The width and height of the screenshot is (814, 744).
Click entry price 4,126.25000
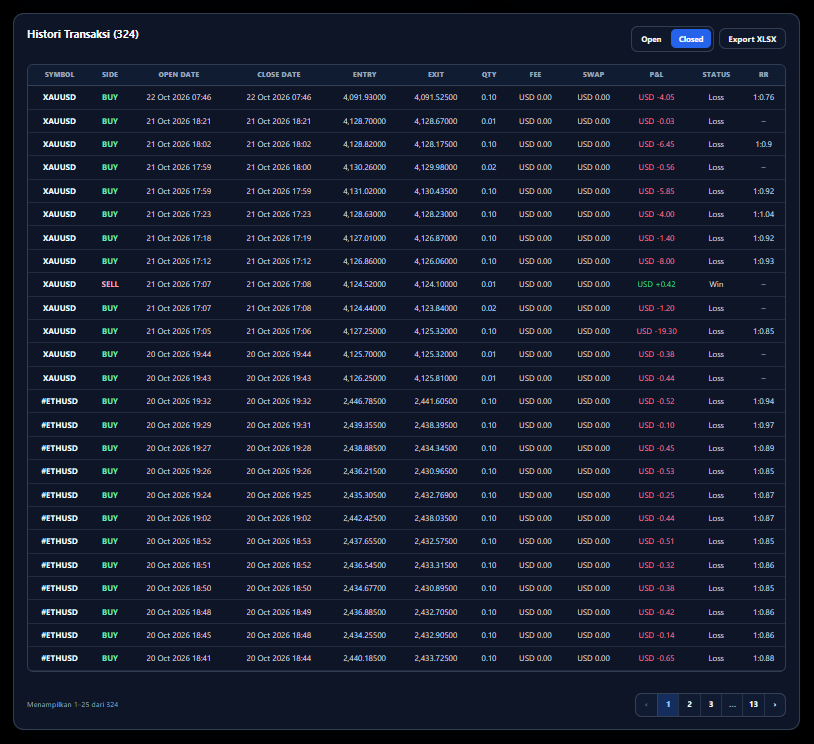[364, 378]
